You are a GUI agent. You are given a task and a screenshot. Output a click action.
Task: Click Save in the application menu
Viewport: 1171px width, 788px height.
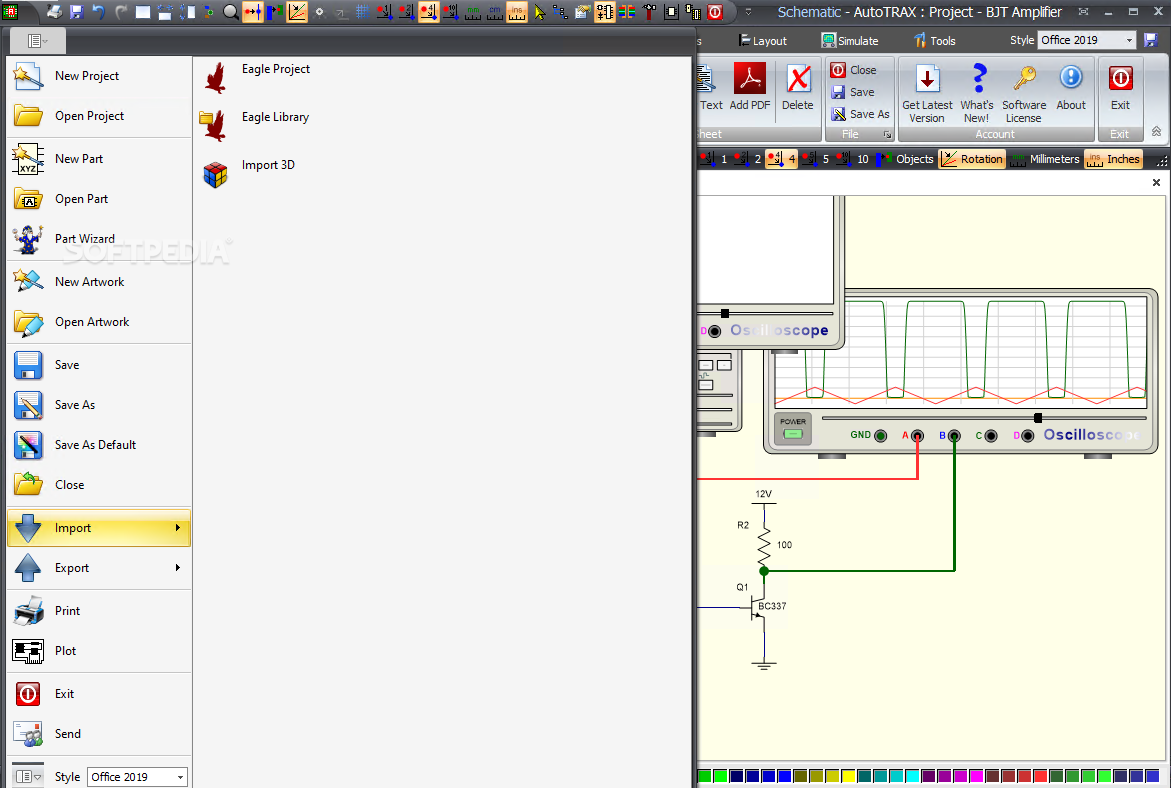tap(99, 365)
